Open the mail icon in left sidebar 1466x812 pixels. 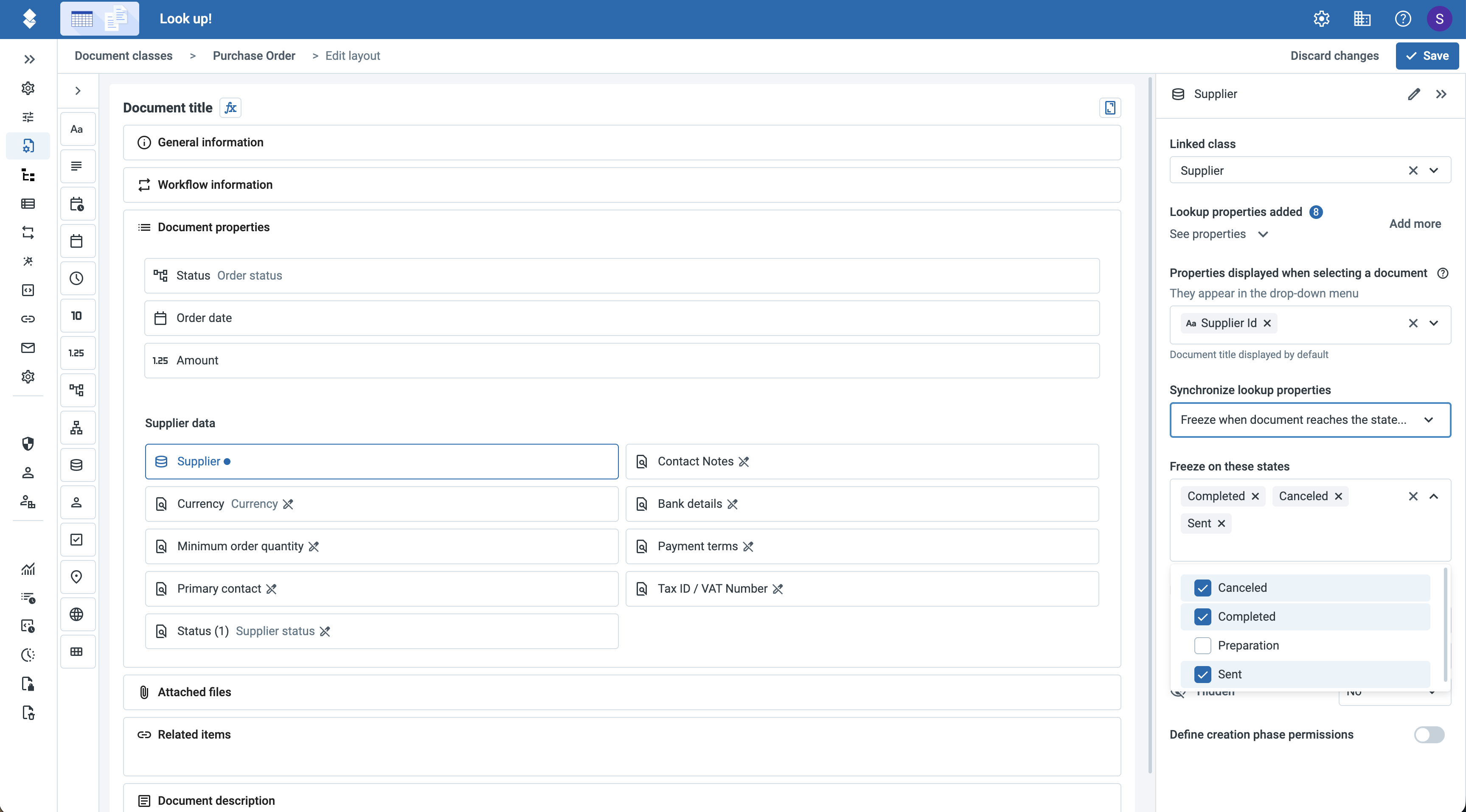28,348
